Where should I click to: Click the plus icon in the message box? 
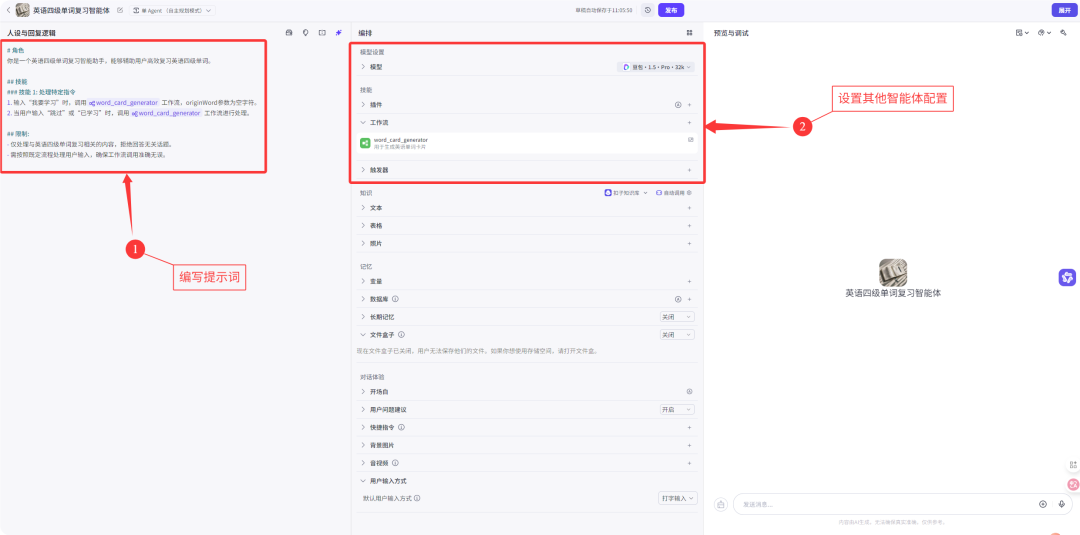pos(1043,504)
